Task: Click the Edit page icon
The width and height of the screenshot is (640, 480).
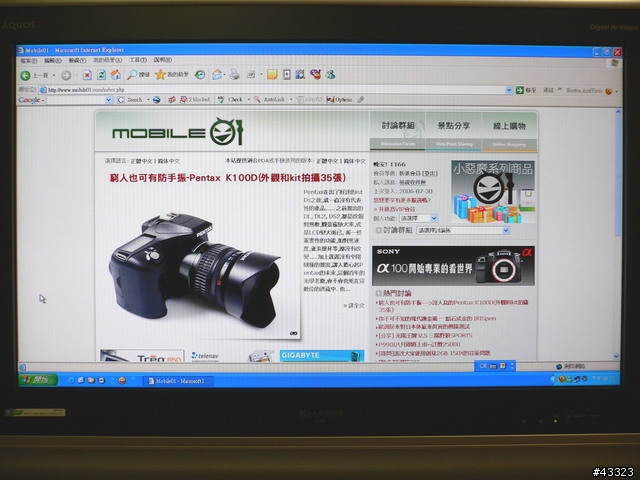Action: (x=251, y=74)
